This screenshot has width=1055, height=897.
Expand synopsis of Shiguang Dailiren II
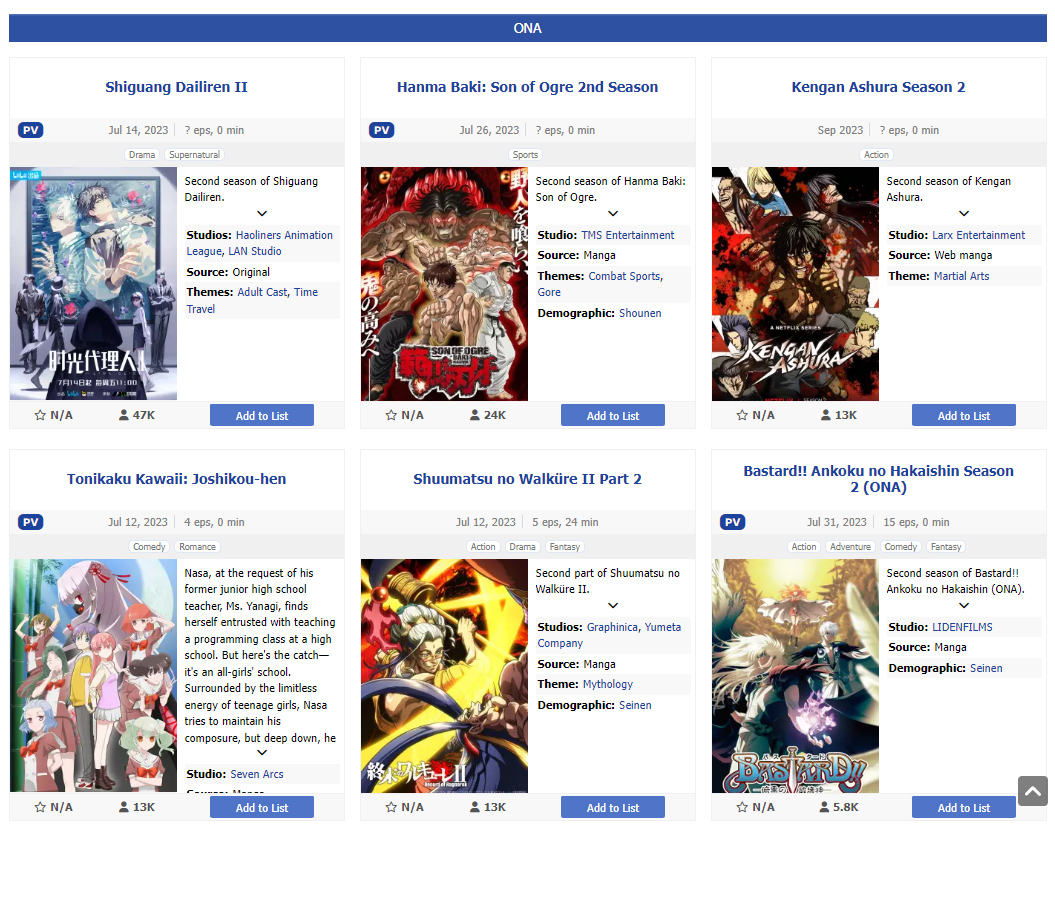[x=262, y=213]
